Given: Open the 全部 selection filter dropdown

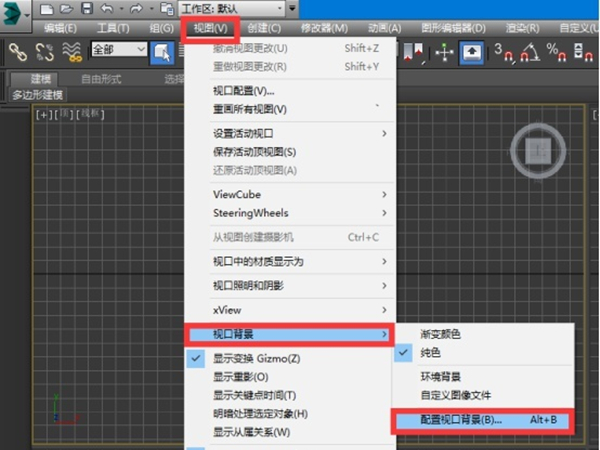Looking at the screenshot, I should [118, 49].
